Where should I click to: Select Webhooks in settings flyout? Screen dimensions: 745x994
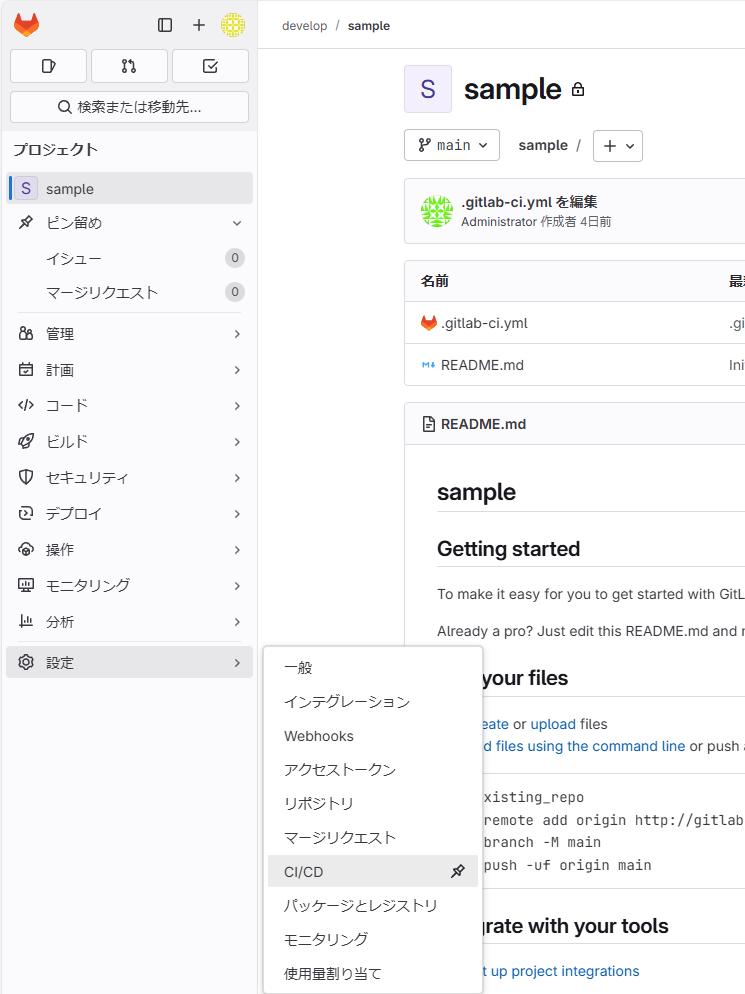click(x=373, y=735)
